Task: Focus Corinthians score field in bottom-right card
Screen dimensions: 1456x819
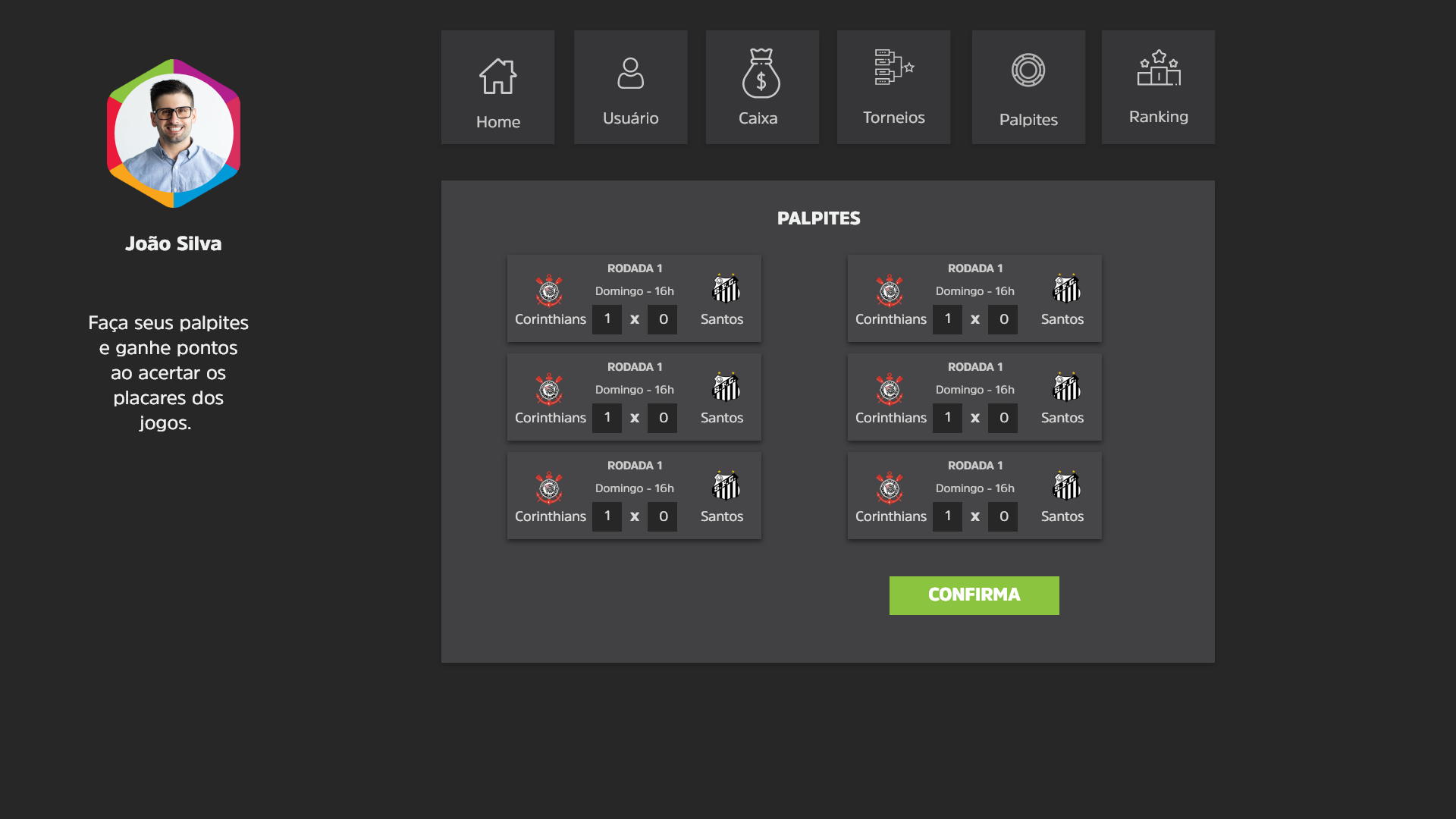Action: tap(947, 516)
